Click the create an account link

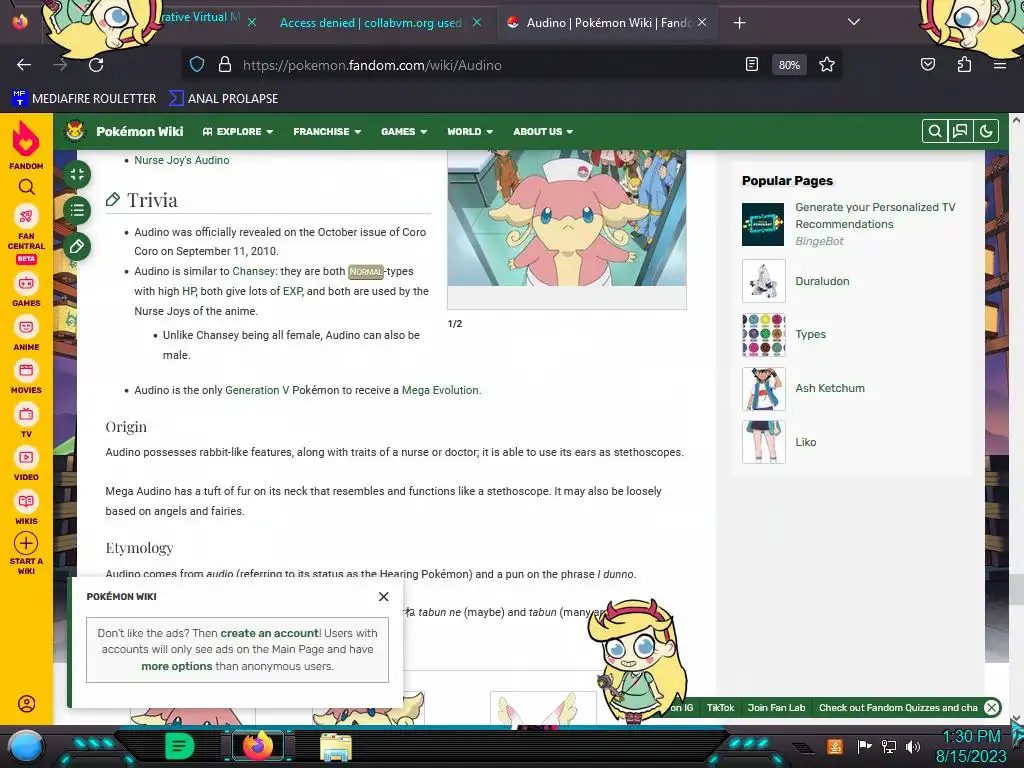point(269,633)
